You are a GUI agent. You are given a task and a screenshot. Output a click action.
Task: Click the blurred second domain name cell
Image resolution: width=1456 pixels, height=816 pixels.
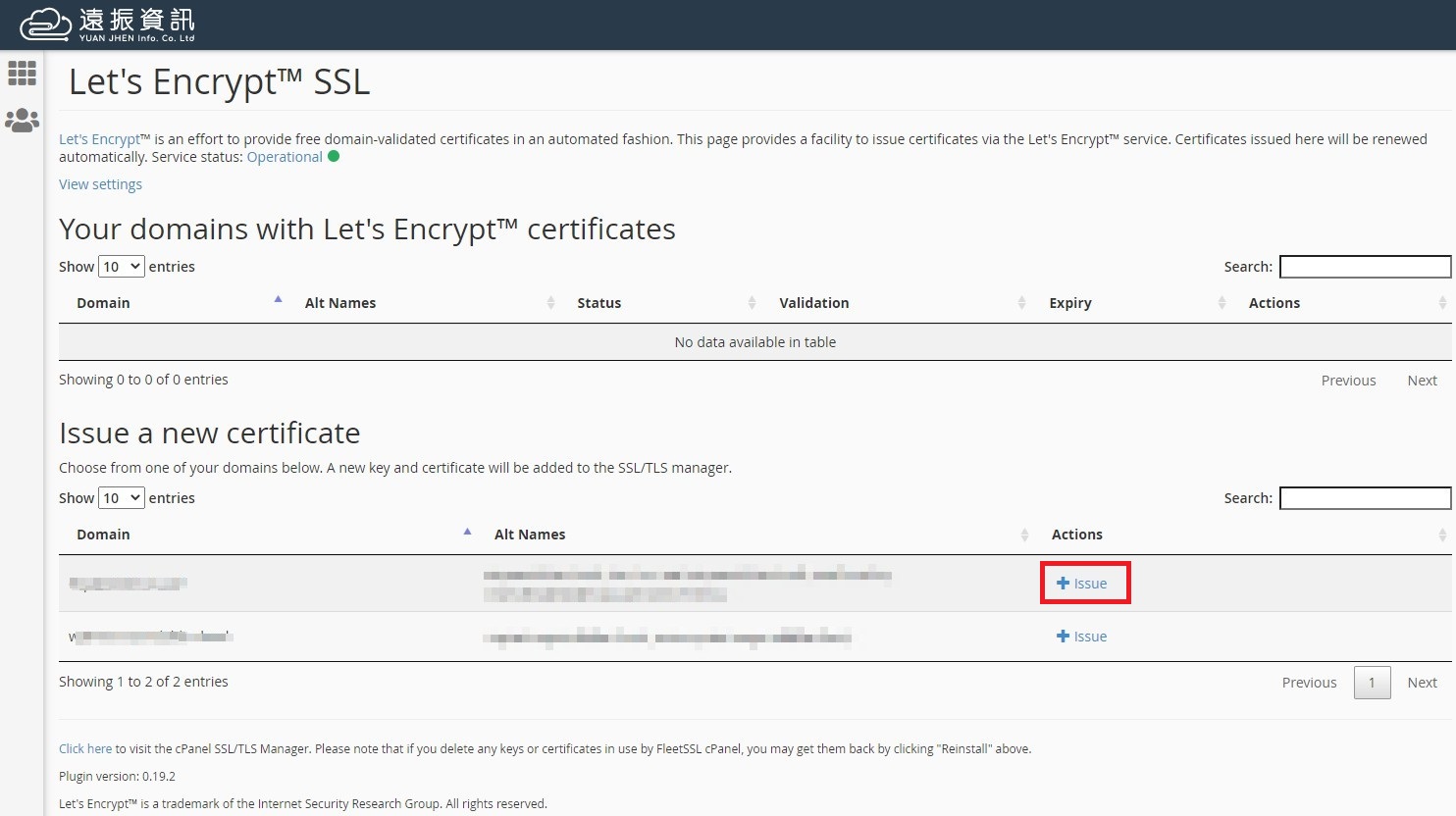click(150, 637)
